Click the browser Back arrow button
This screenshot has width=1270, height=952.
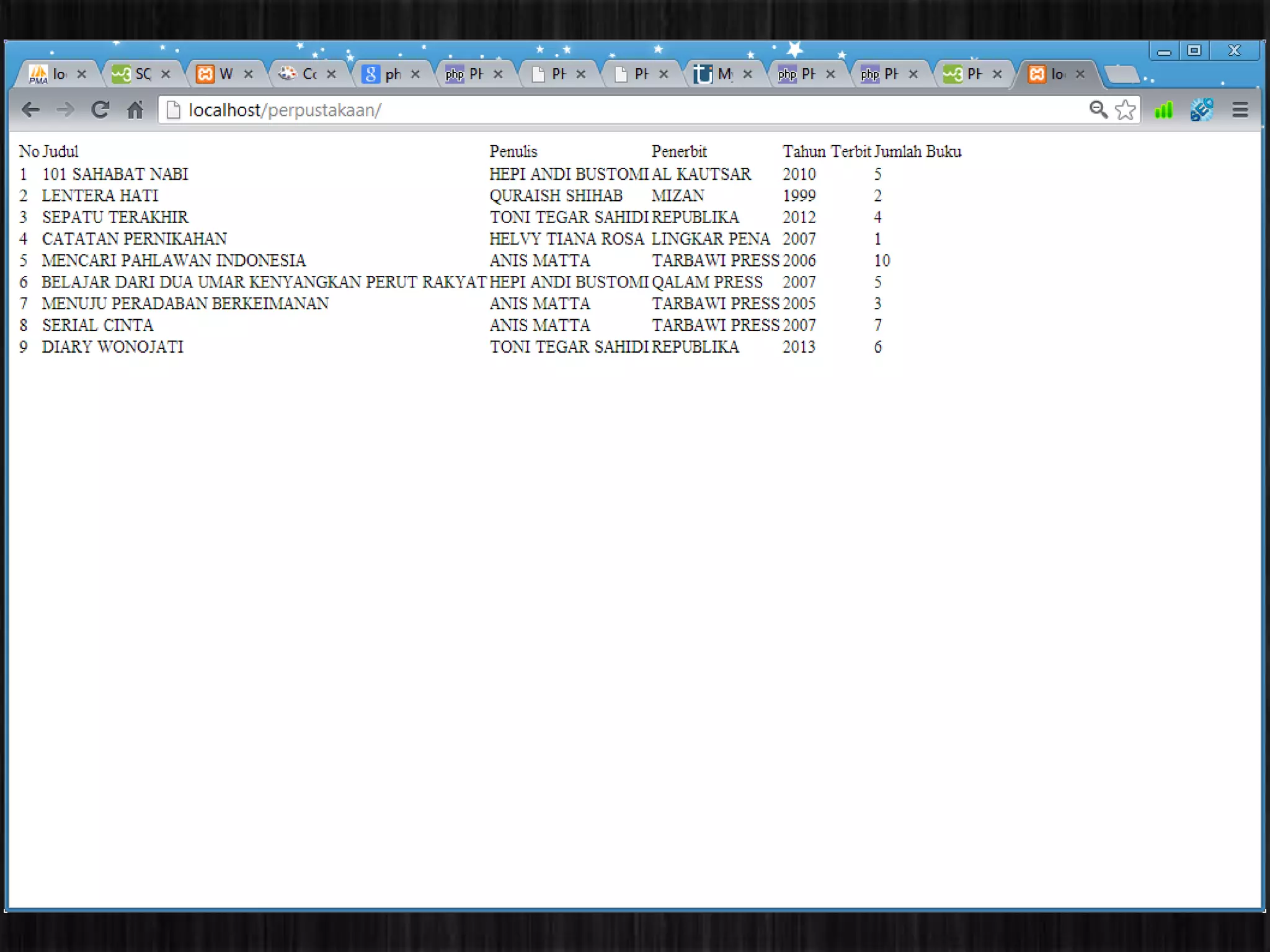click(x=30, y=110)
